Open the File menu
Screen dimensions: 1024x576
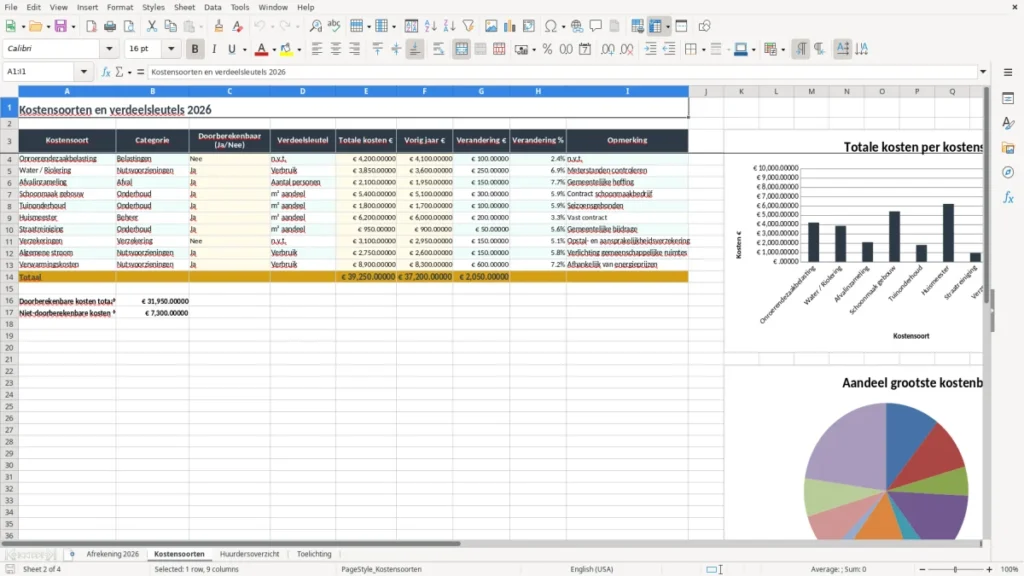[11, 7]
